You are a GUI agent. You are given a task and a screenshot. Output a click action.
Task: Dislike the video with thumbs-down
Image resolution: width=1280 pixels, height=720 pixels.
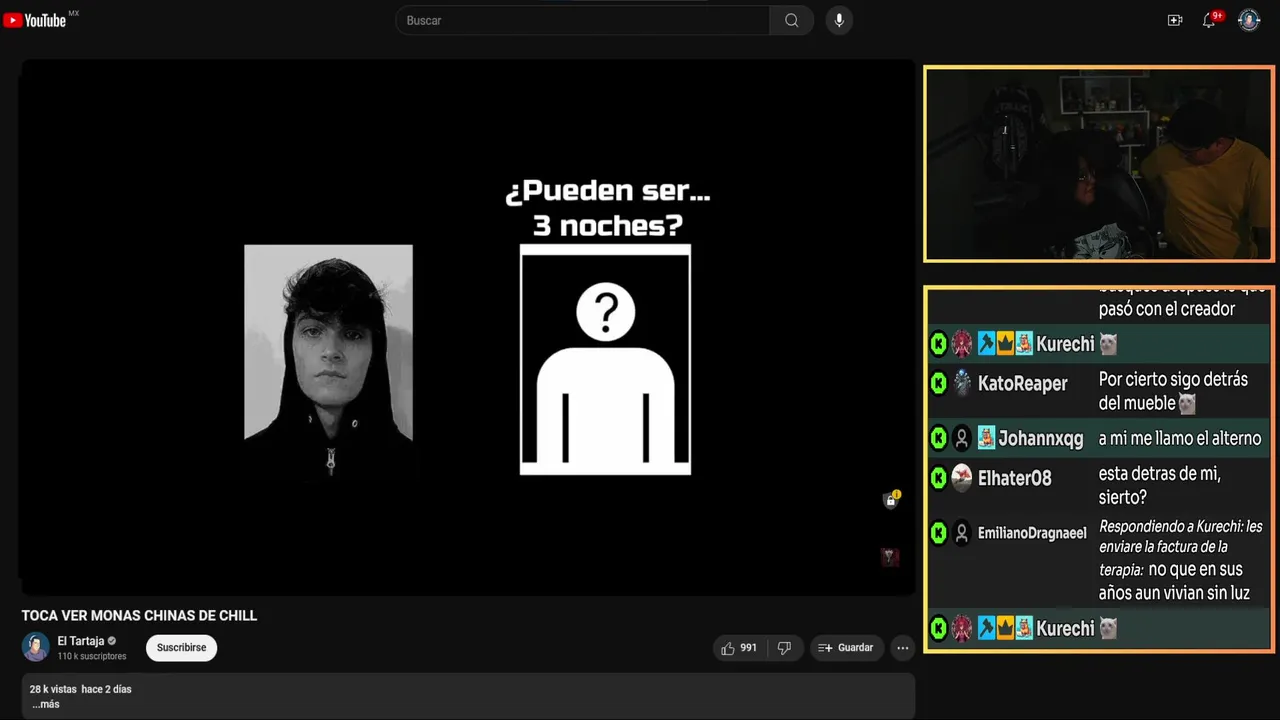pyautogui.click(x=785, y=648)
